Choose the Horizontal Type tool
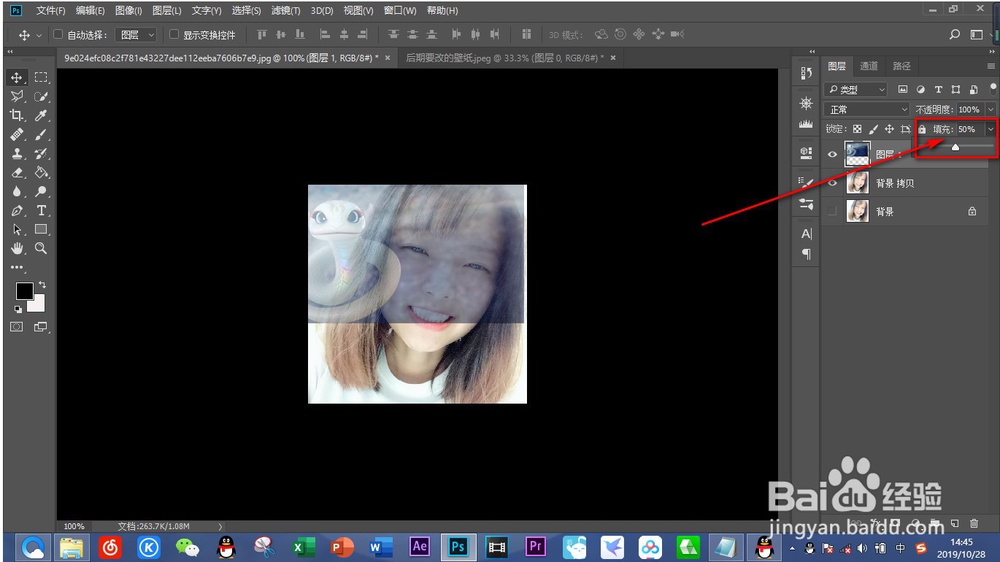1000x562 pixels. click(x=41, y=211)
